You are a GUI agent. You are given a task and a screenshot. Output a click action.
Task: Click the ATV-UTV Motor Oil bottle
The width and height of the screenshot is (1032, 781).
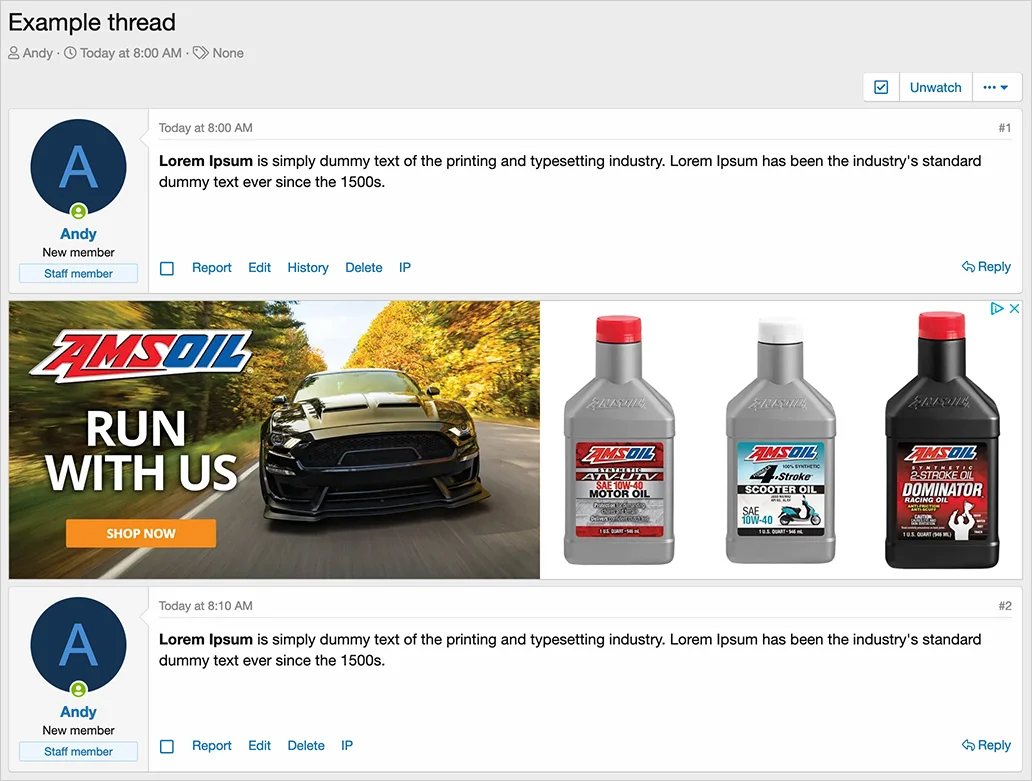click(619, 440)
